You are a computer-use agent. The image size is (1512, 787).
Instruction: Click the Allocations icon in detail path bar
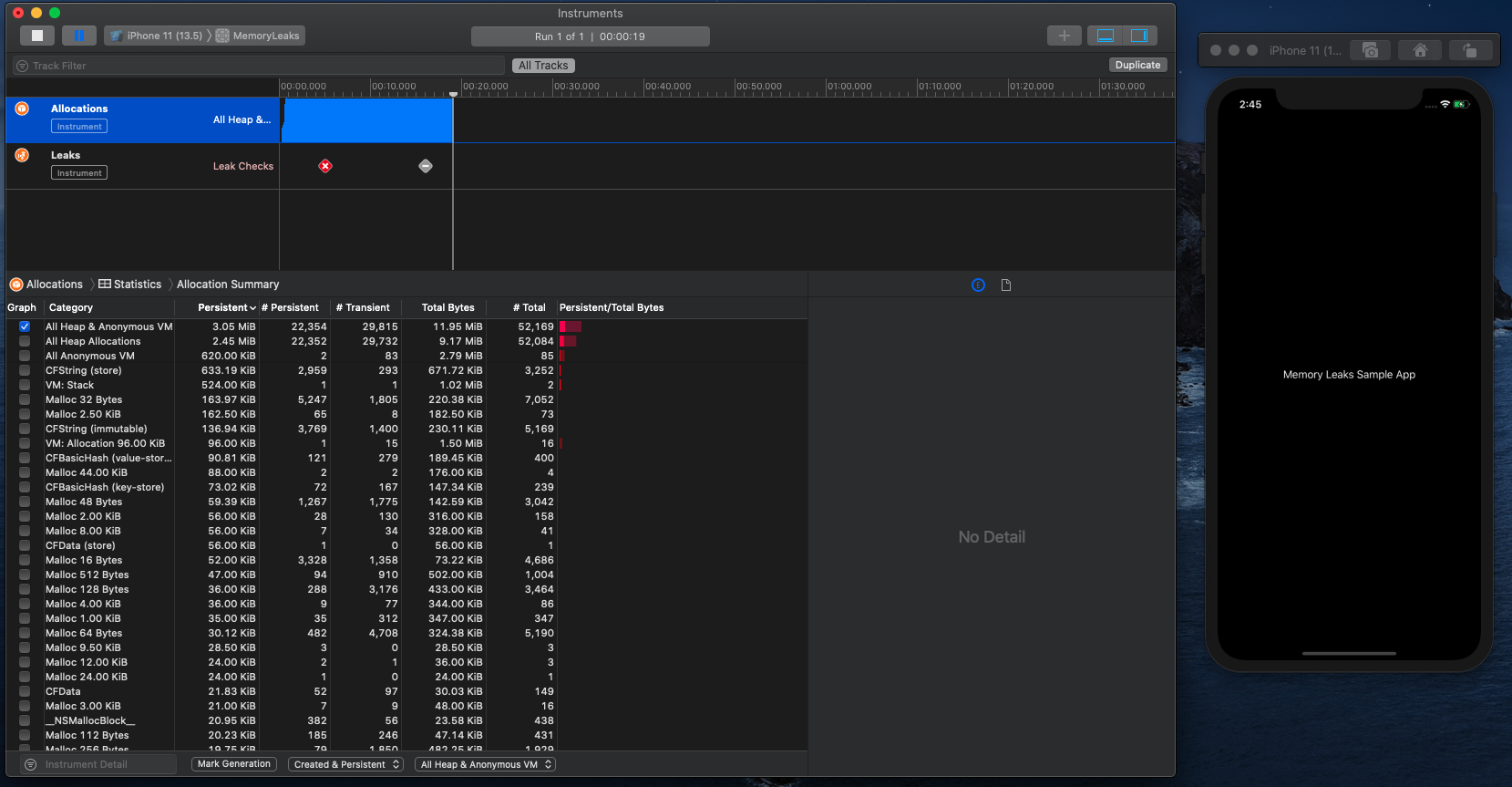coord(15,285)
